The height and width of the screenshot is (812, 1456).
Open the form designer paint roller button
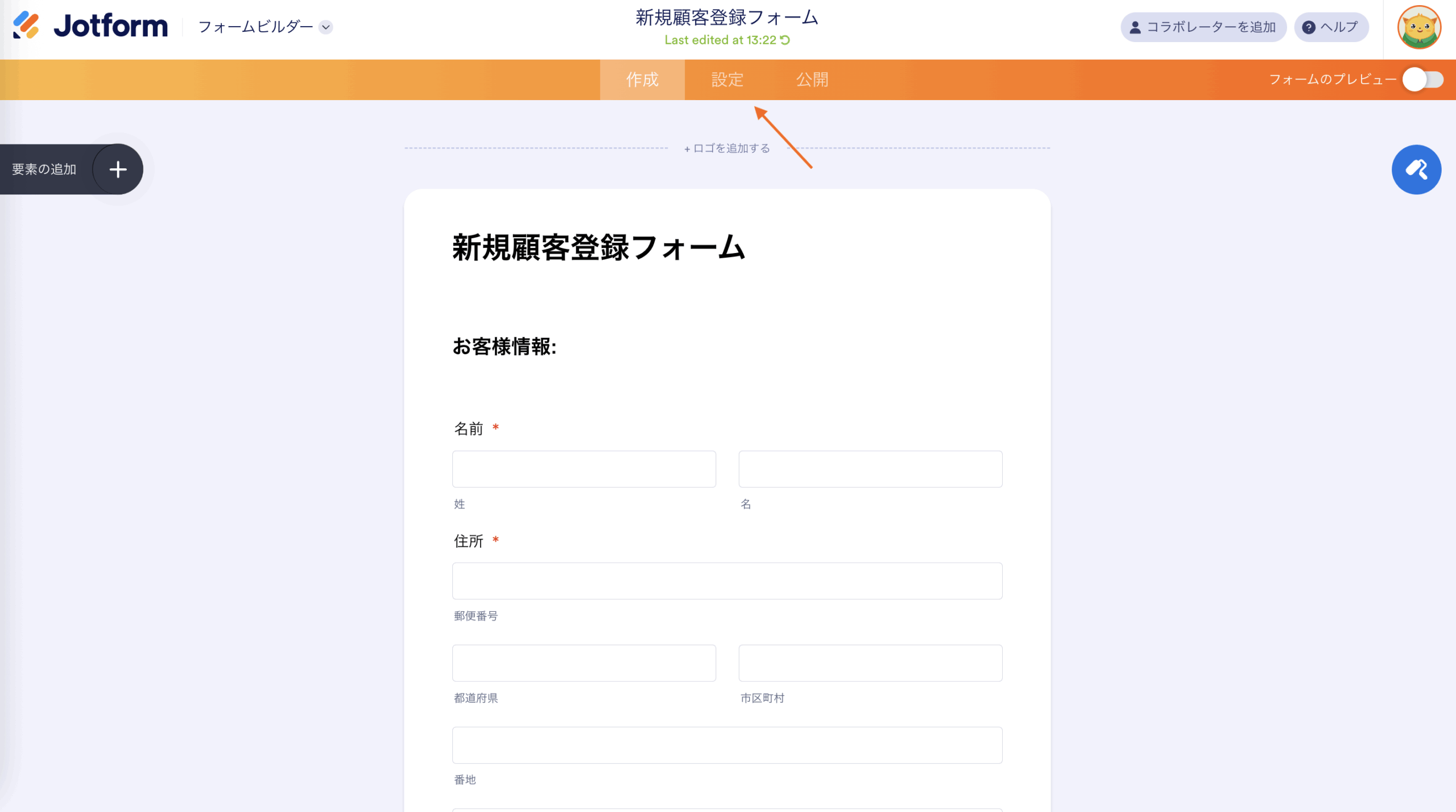coord(1416,169)
